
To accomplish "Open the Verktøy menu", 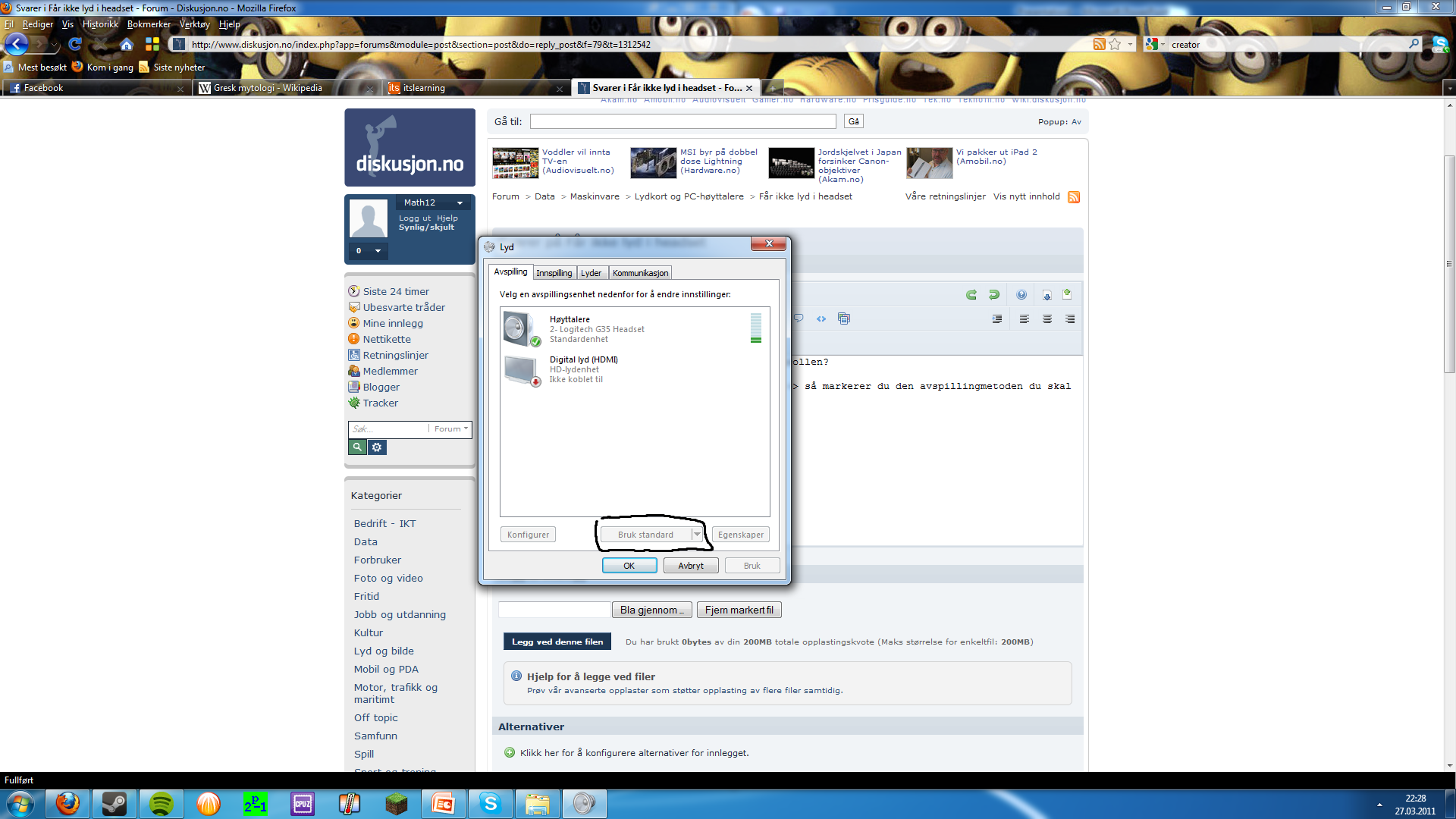I will click(194, 24).
